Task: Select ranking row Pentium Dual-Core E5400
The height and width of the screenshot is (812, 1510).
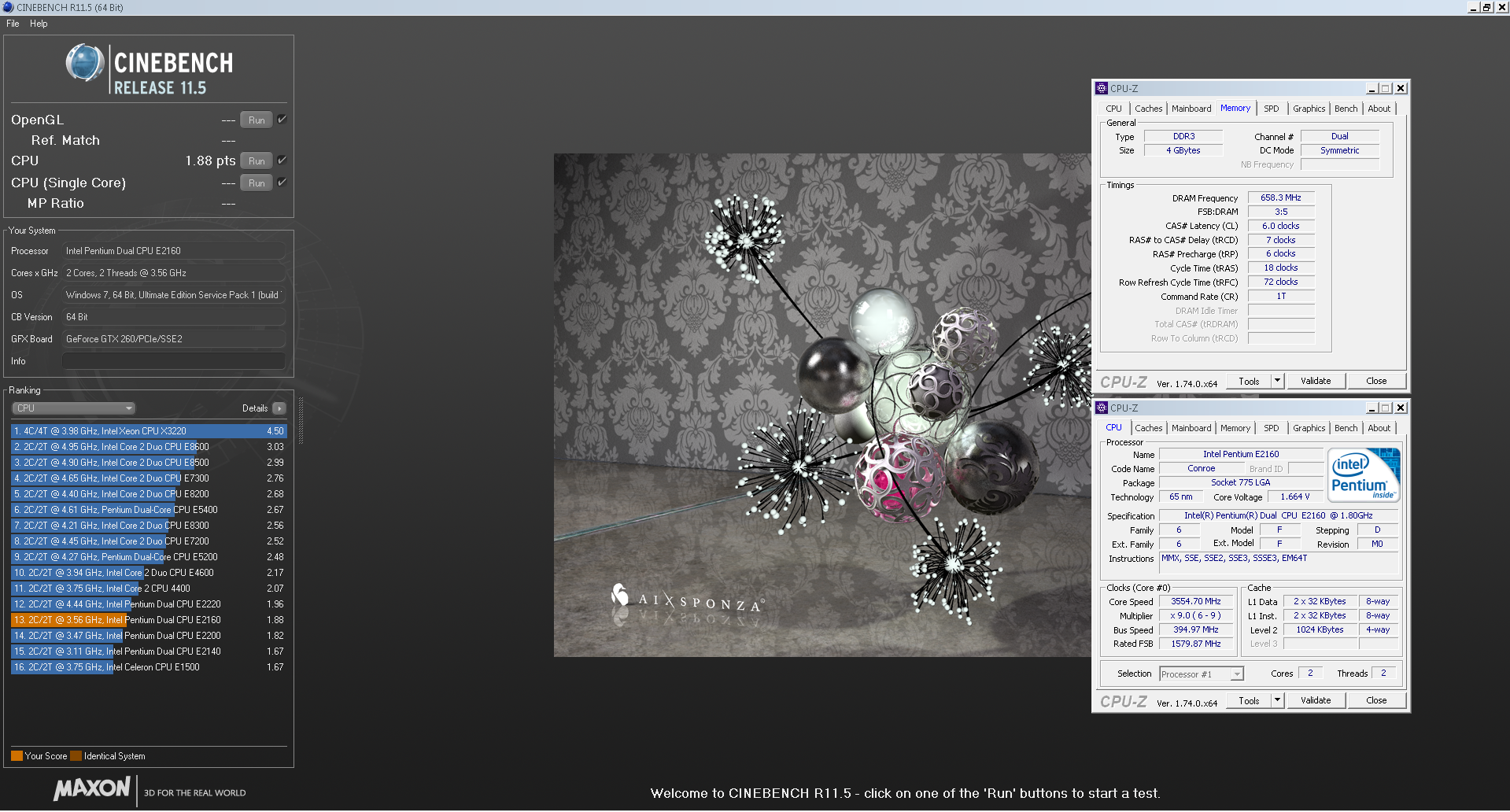Action: (x=149, y=510)
